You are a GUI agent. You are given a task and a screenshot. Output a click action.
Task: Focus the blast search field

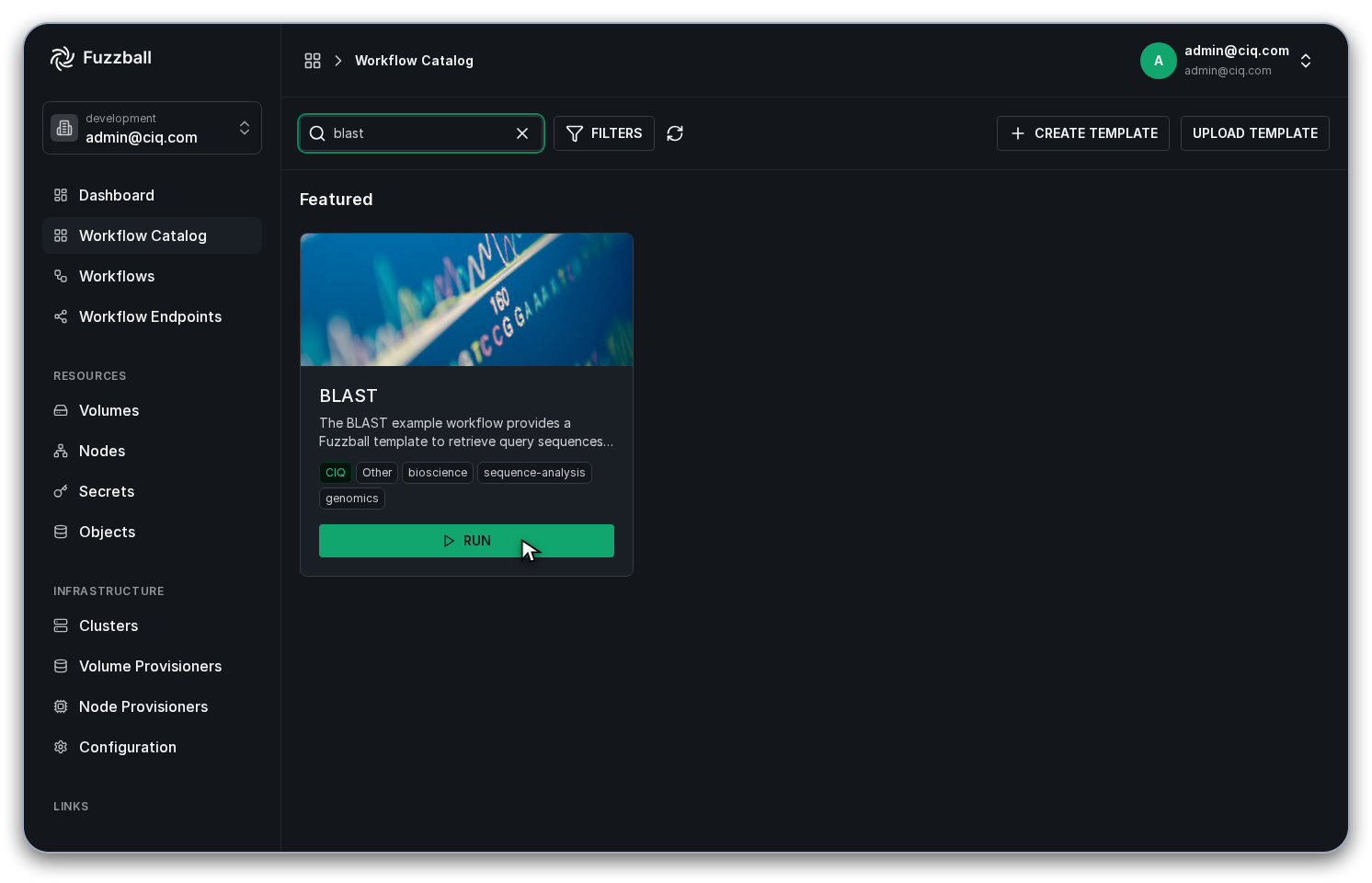coord(420,133)
